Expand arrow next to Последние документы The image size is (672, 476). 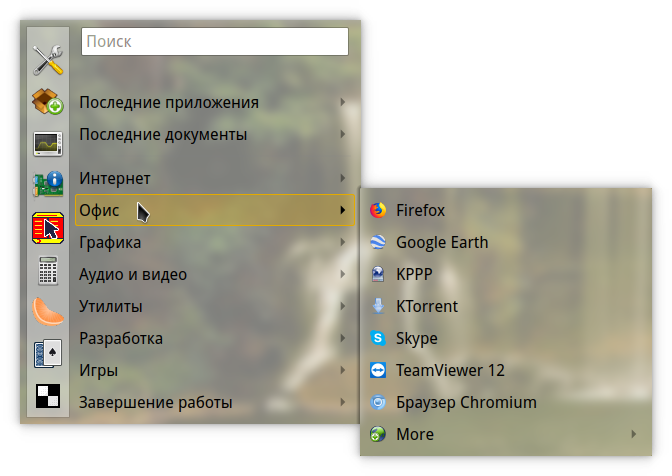tap(342, 134)
